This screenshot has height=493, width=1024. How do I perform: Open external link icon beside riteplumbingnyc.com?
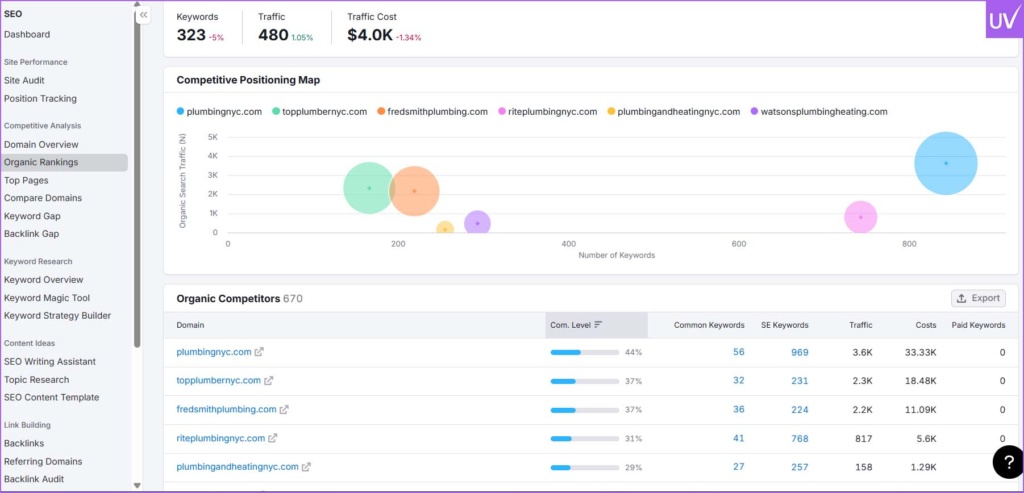[x=273, y=438]
